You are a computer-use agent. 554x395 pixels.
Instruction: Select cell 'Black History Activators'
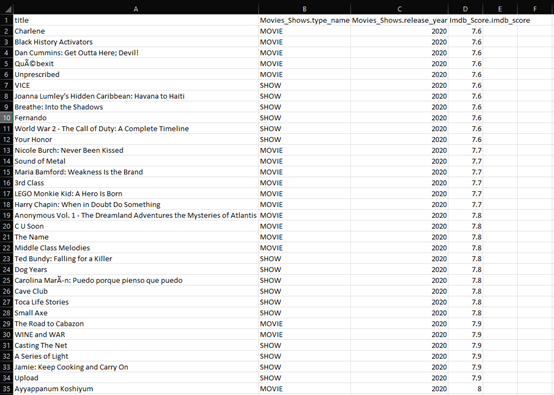[x=136, y=42]
